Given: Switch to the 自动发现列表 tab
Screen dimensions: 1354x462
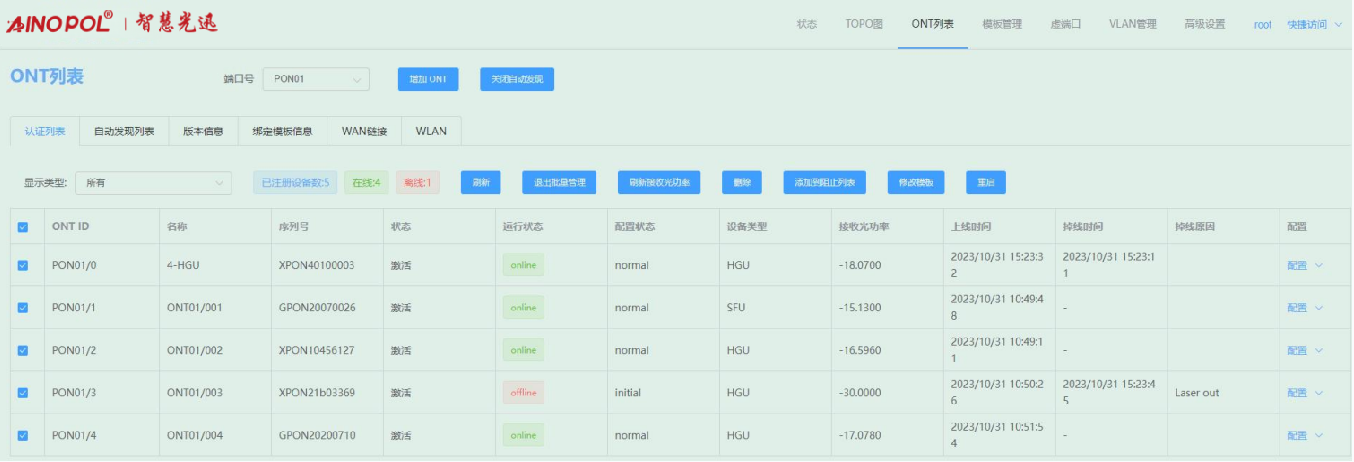Looking at the screenshot, I should 124,131.
